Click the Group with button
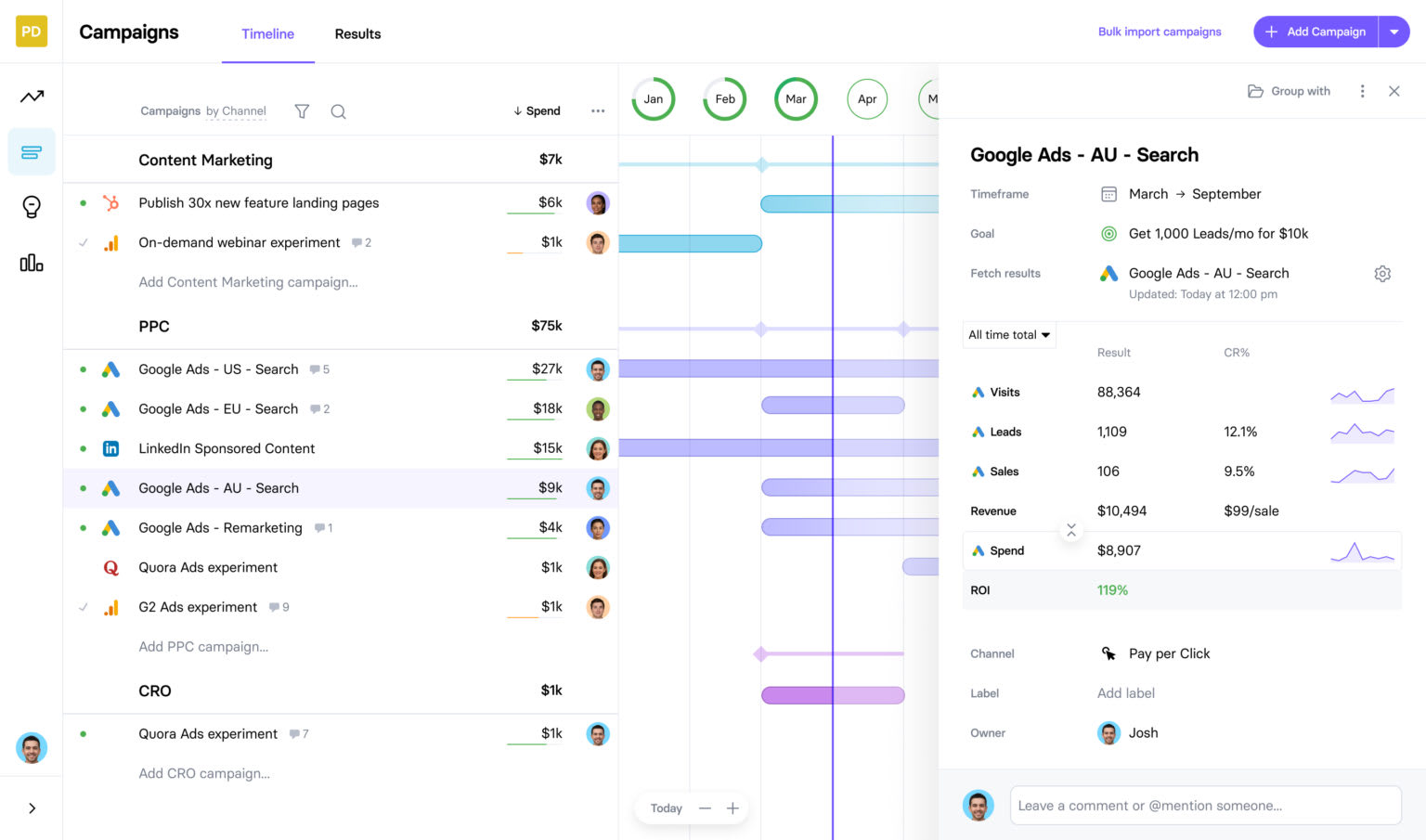Image resolution: width=1426 pixels, height=840 pixels. click(x=1289, y=91)
